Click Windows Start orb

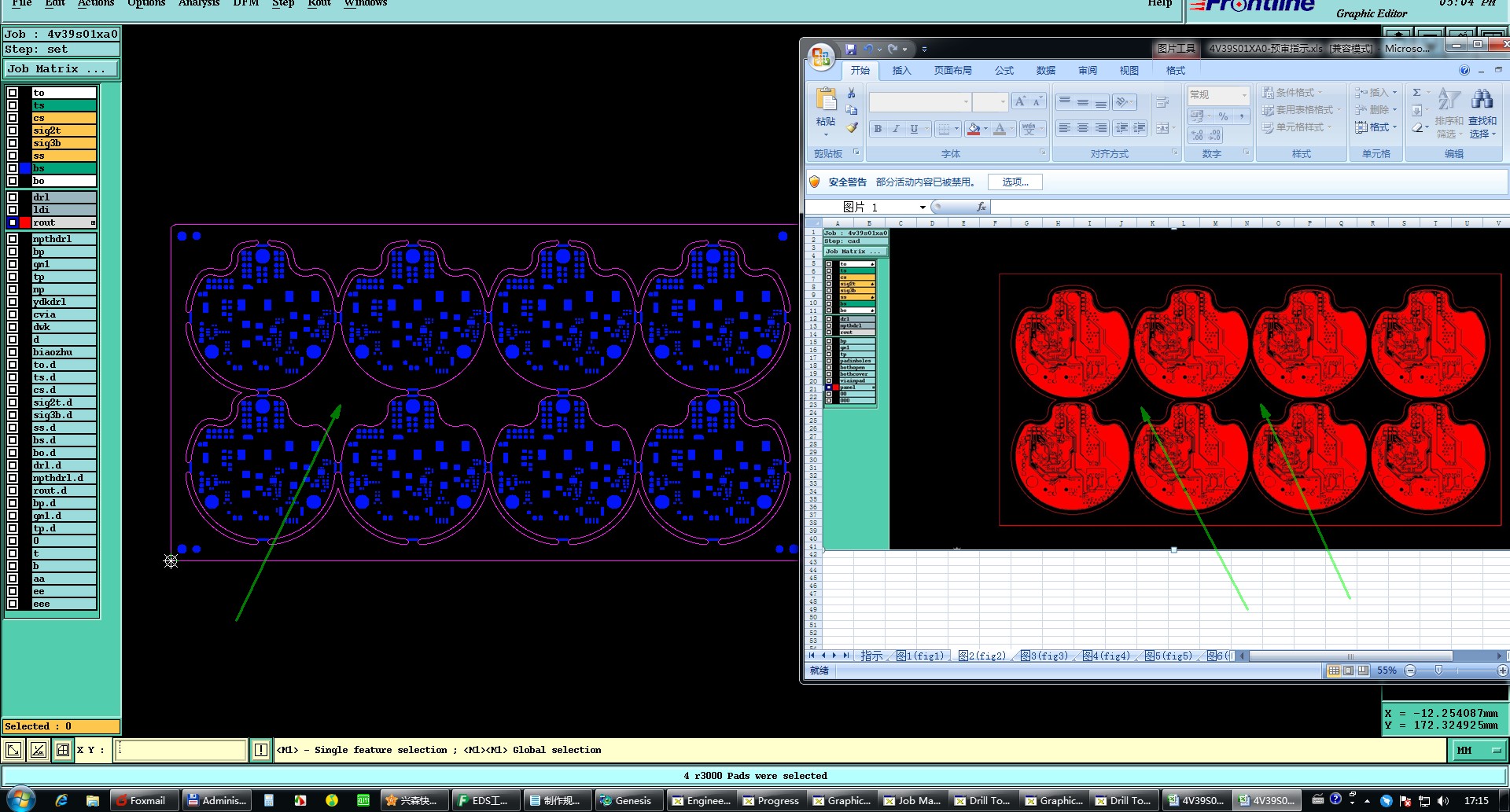21,799
